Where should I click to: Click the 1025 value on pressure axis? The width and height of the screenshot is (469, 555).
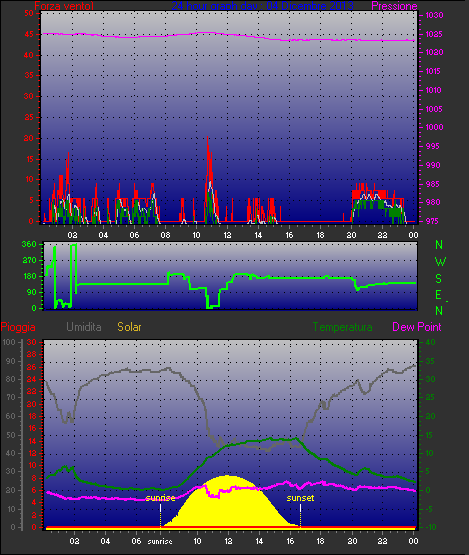(434, 34)
